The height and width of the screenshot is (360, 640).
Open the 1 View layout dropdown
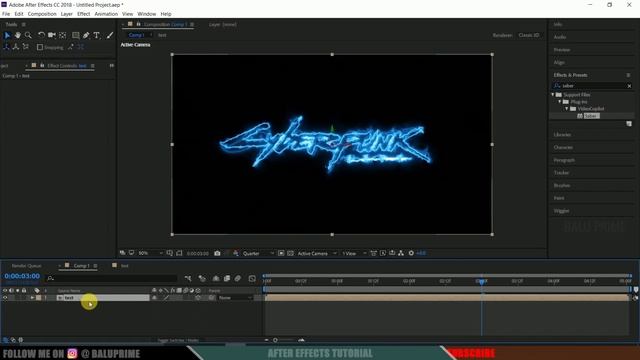point(353,253)
